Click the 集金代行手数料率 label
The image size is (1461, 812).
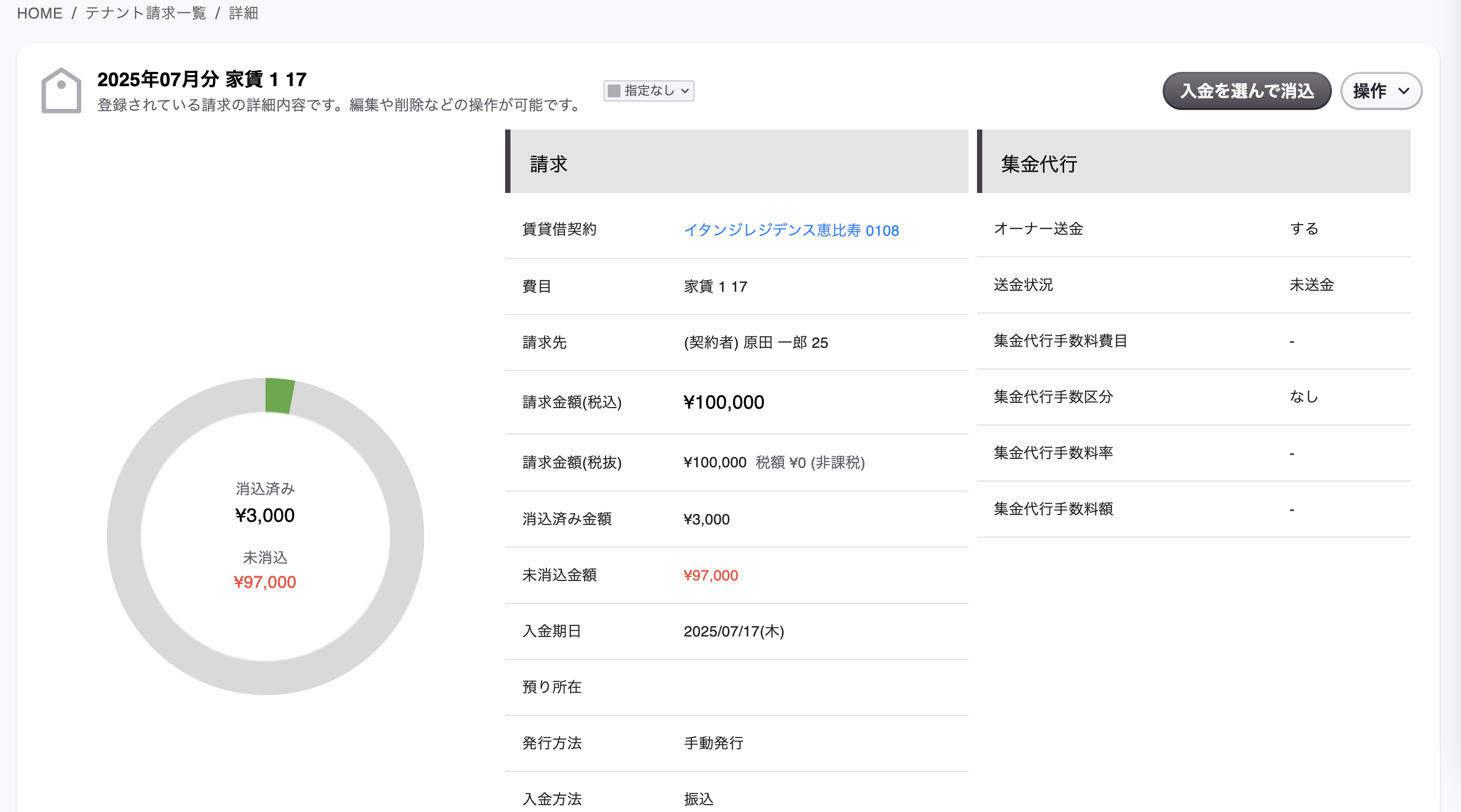coord(1053,453)
